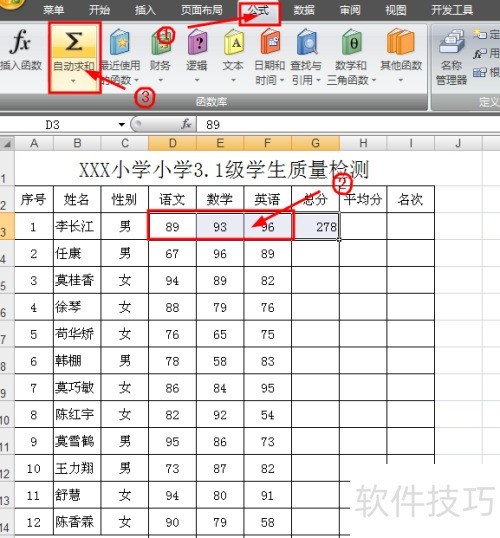The image size is (500, 538).
Task: Click the Select All corner button
Action: click(7, 143)
